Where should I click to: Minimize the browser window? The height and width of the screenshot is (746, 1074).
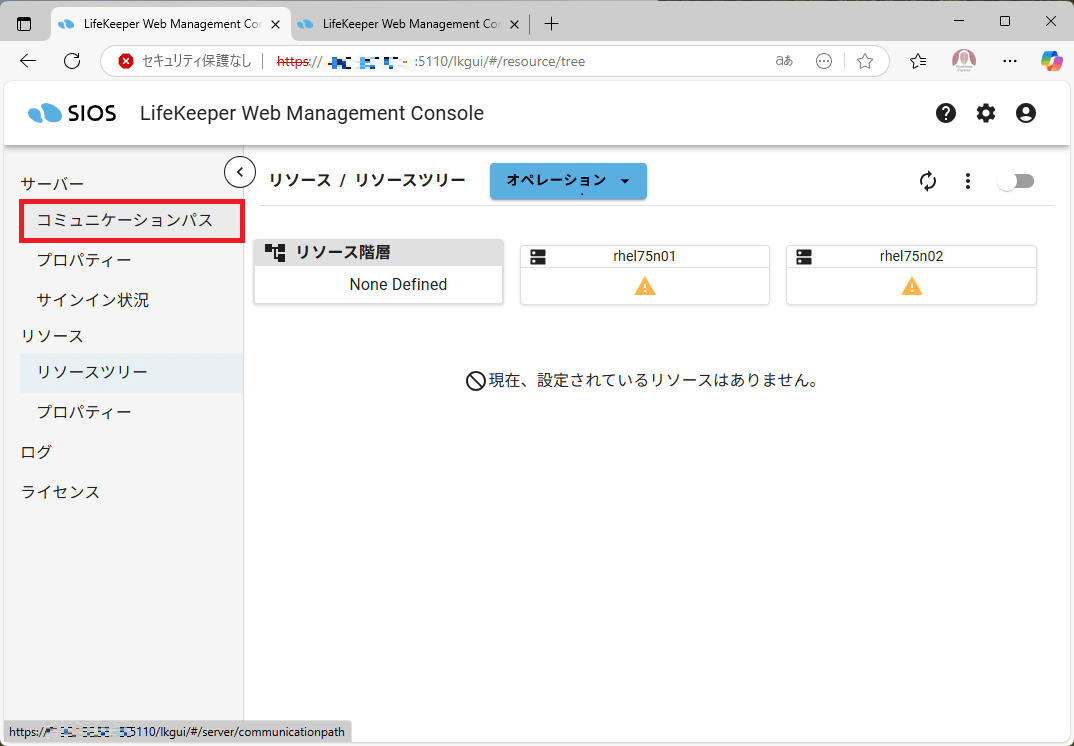(x=959, y=21)
